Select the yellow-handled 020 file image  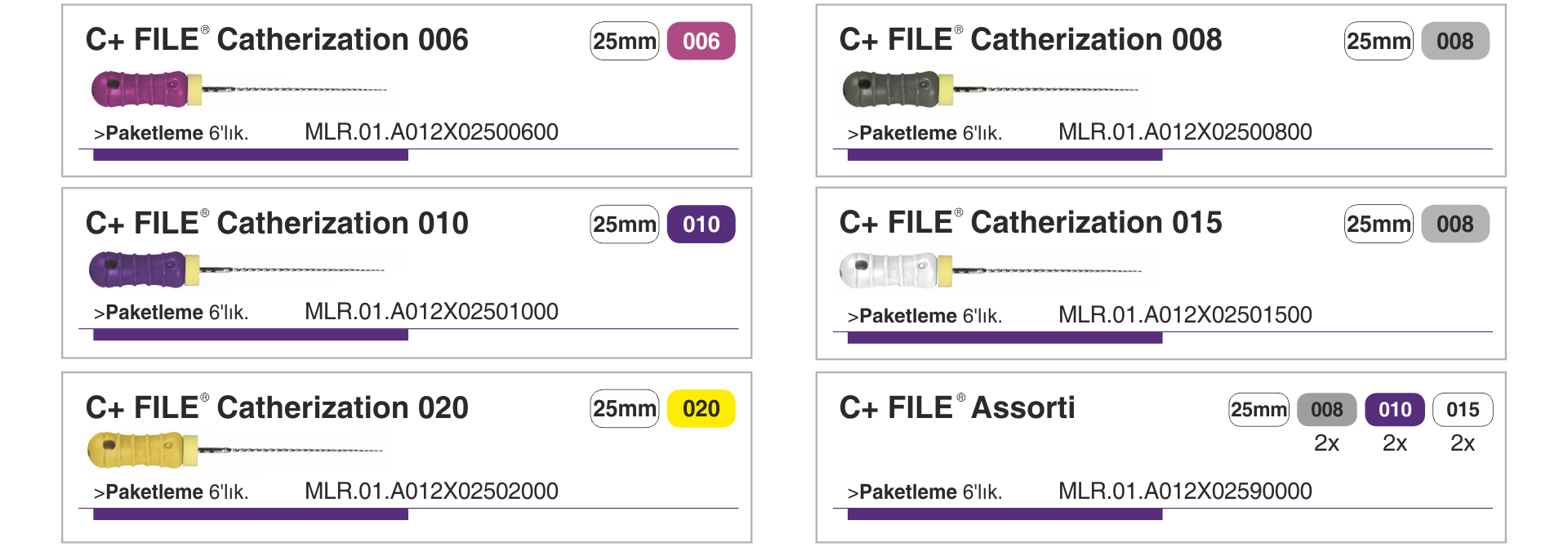coord(235,450)
